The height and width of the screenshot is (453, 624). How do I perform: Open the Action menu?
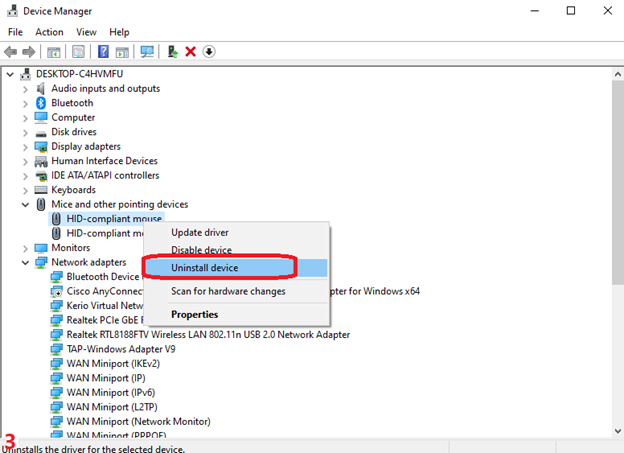click(x=49, y=32)
